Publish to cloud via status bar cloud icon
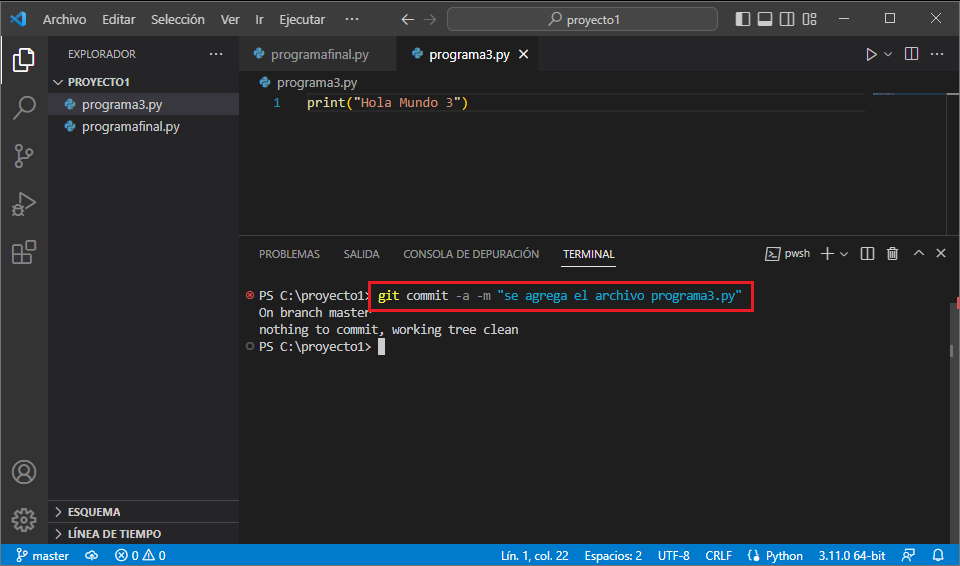The height and width of the screenshot is (566, 960). (91, 556)
